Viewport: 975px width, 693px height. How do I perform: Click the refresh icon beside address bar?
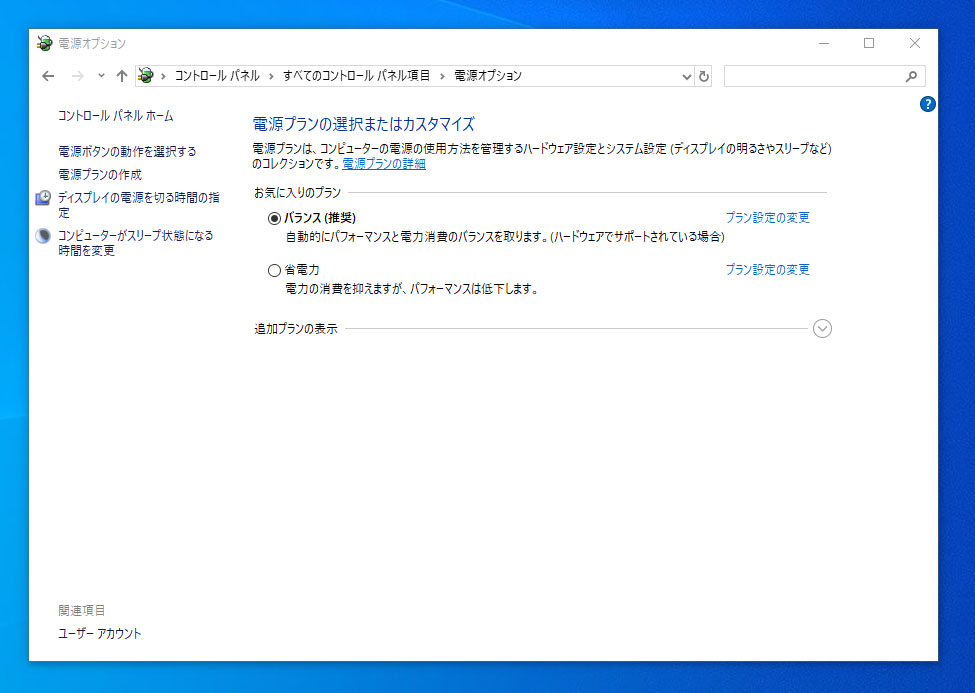tap(703, 77)
